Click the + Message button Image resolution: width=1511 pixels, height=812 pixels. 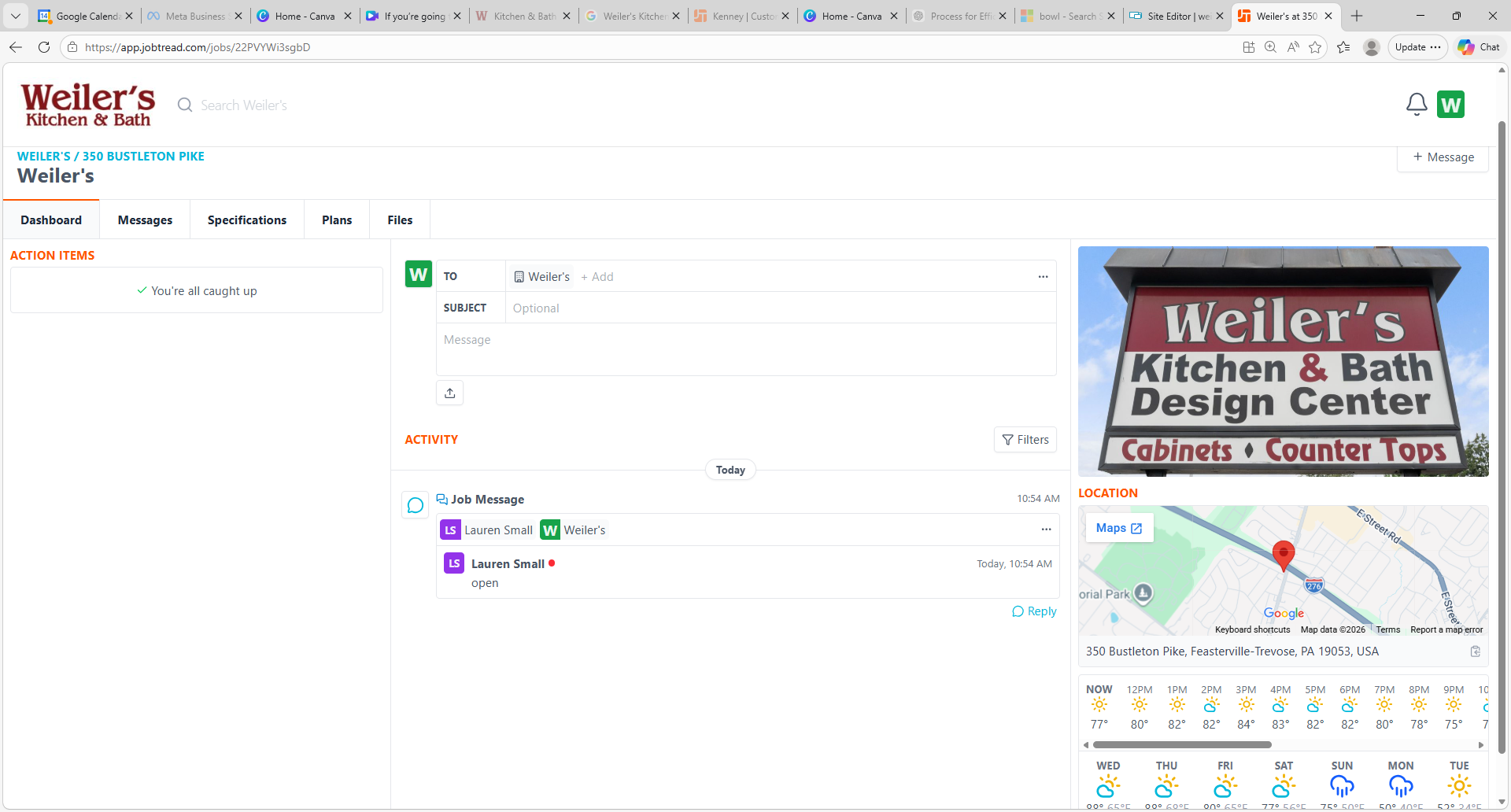tap(1443, 157)
